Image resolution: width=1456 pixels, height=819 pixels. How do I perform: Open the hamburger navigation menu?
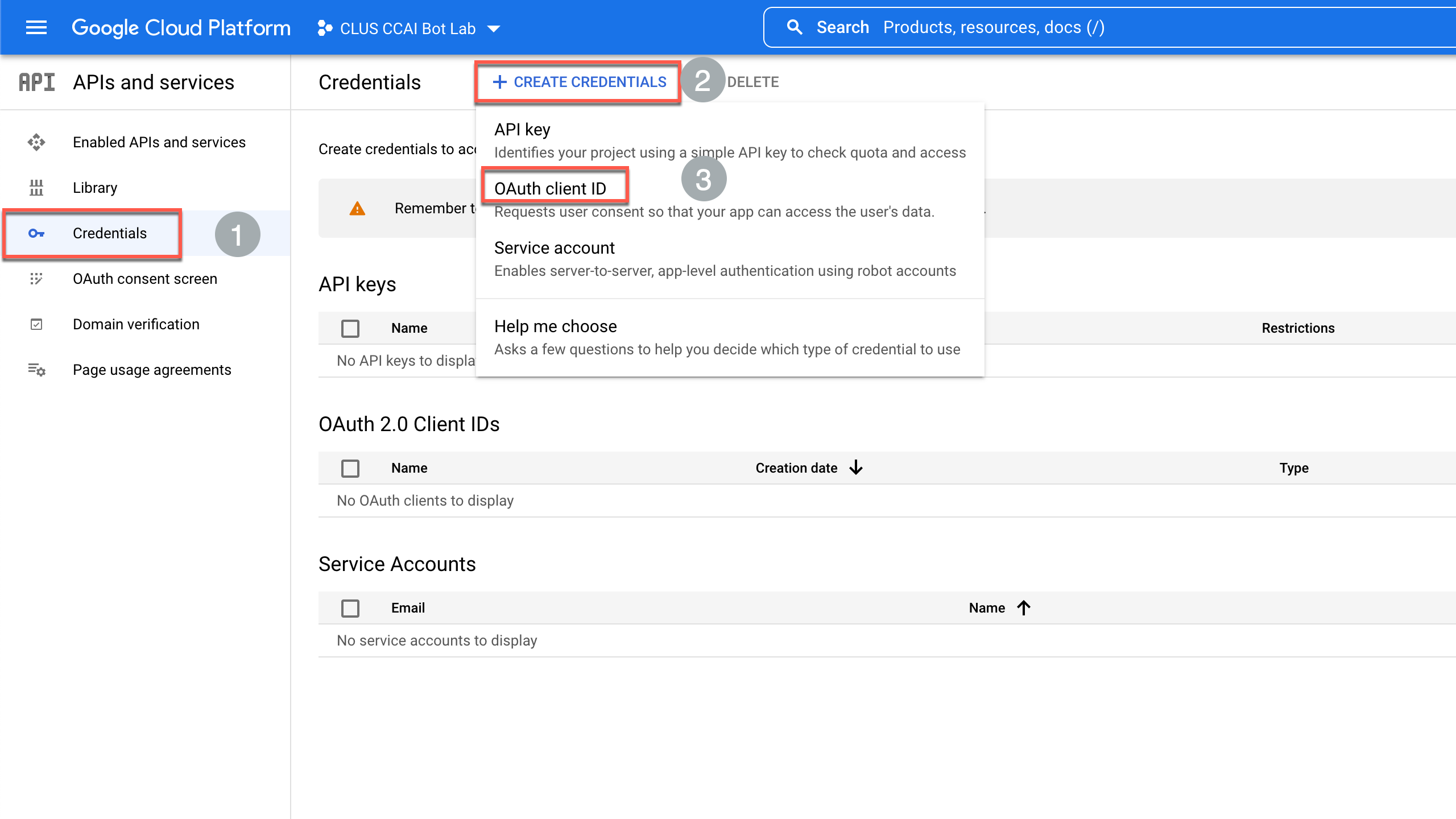pyautogui.click(x=36, y=27)
